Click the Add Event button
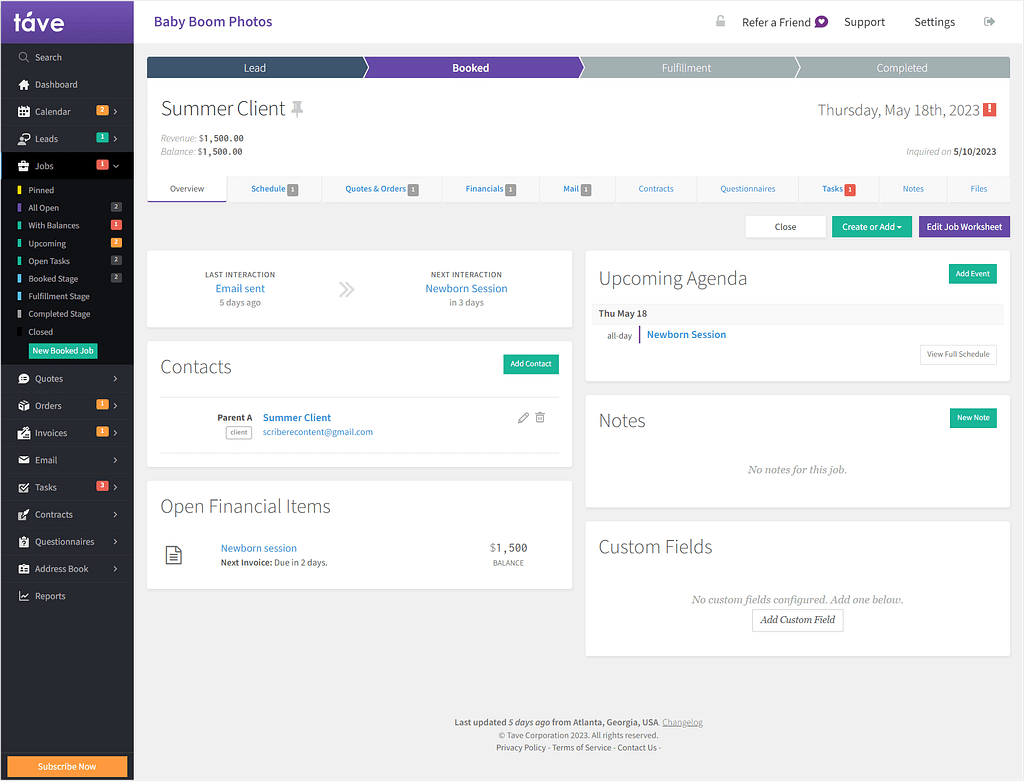The image size is (1024, 781). (x=972, y=274)
